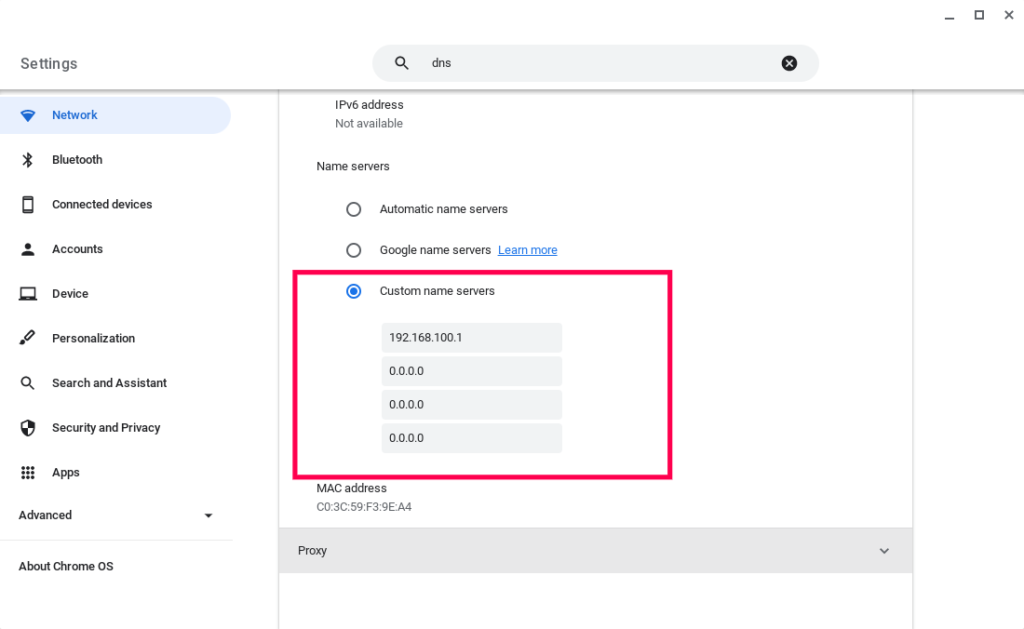This screenshot has width=1024, height=629.
Task: Click the Personalization brush icon
Action: (27, 338)
